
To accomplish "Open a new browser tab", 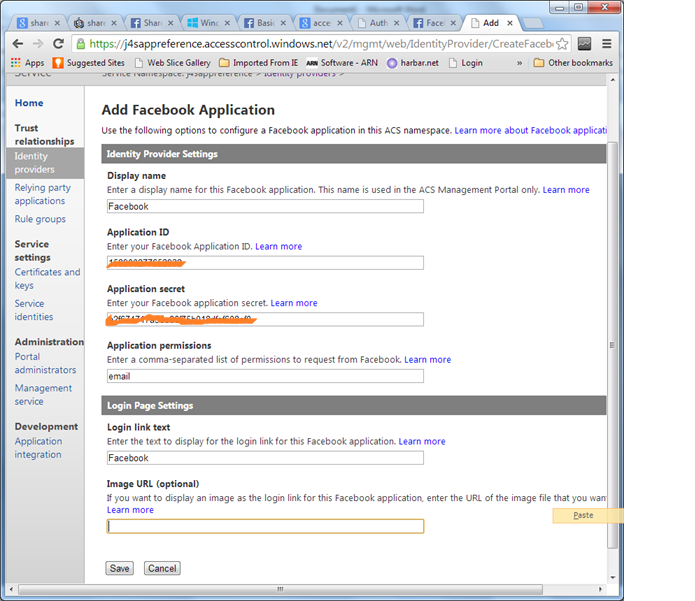I will (532, 23).
